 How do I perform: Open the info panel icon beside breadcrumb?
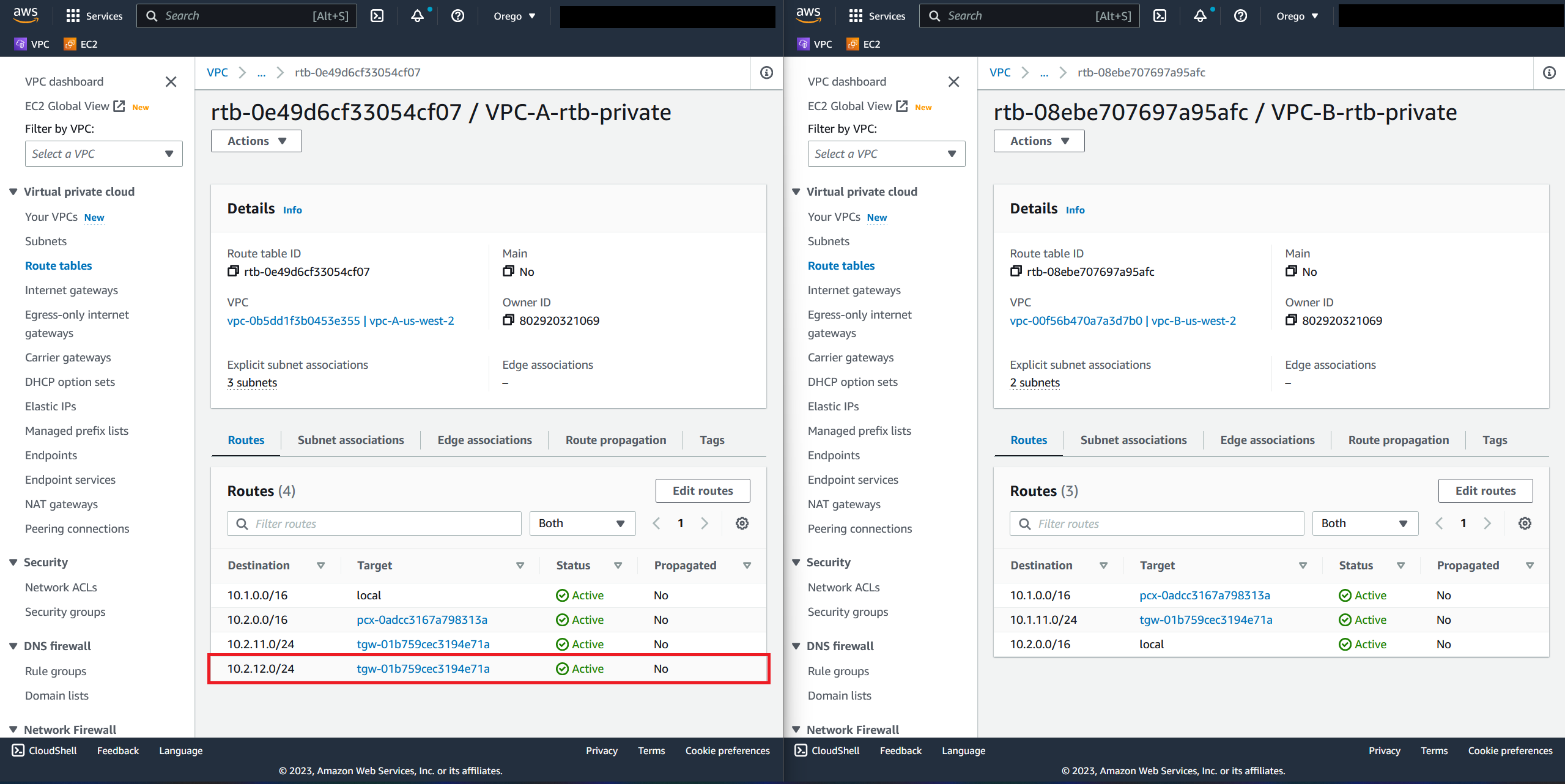click(765, 72)
